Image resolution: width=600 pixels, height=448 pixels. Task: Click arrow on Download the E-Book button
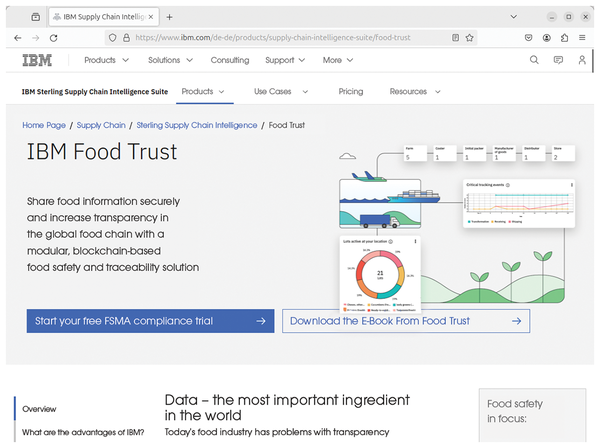pos(517,321)
